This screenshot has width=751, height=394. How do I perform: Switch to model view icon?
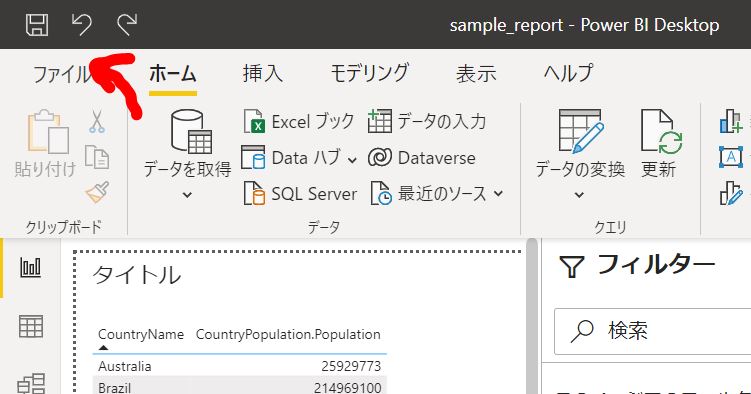tap(31, 384)
